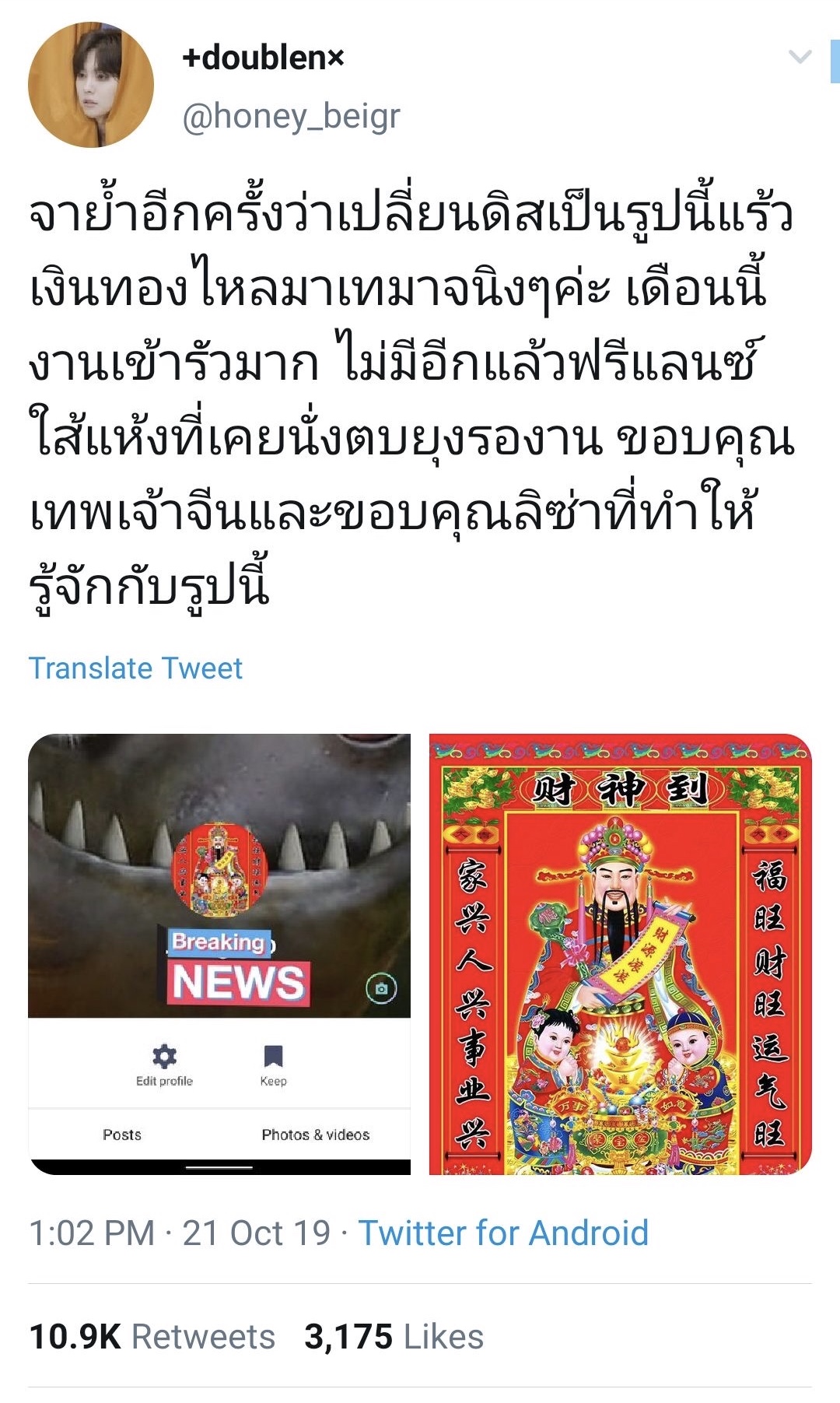Open the @honey_beigr handle
This screenshot has height=1403, width=840.
tap(291, 117)
